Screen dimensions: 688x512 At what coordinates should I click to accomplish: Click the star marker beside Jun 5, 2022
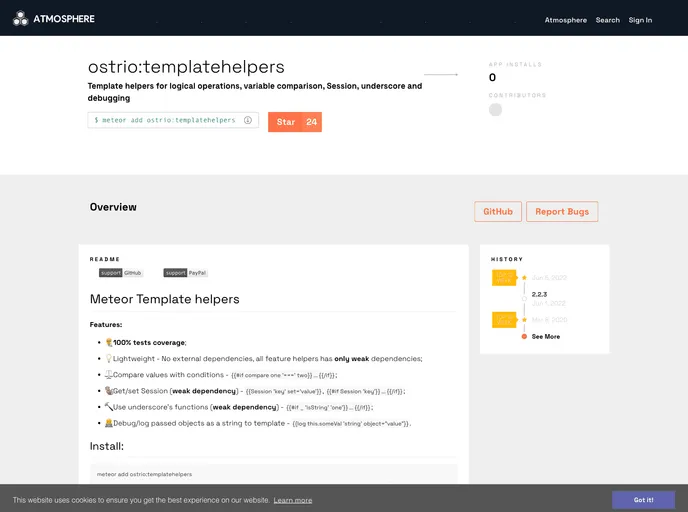tap(524, 278)
